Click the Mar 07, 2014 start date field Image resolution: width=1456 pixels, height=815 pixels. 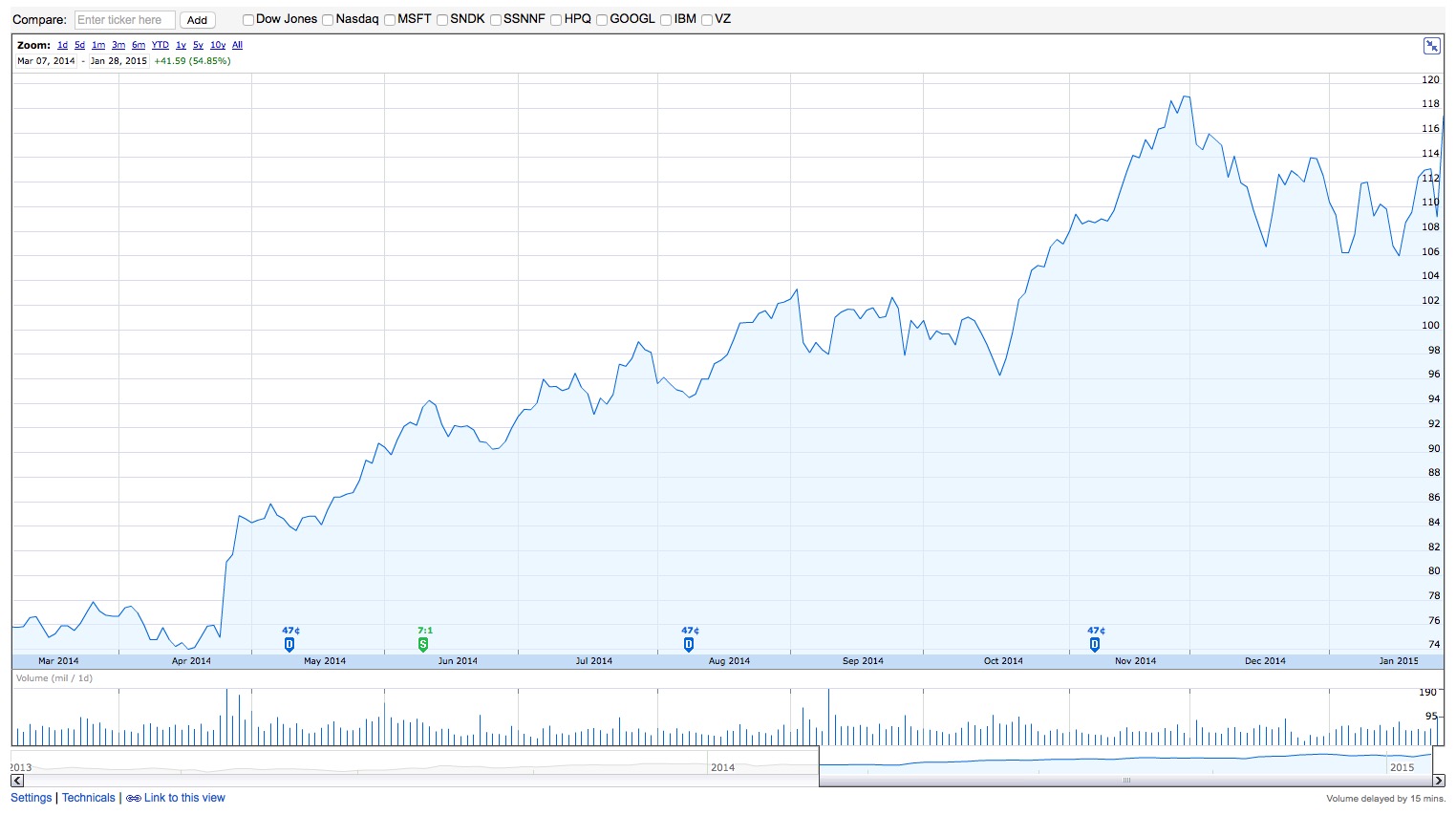pos(46,61)
